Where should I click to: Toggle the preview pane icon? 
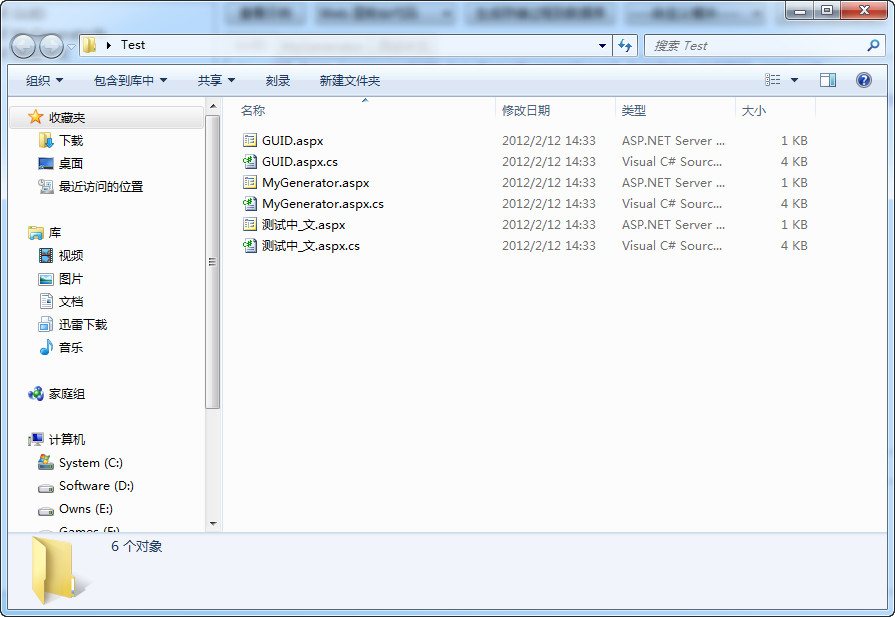click(828, 80)
